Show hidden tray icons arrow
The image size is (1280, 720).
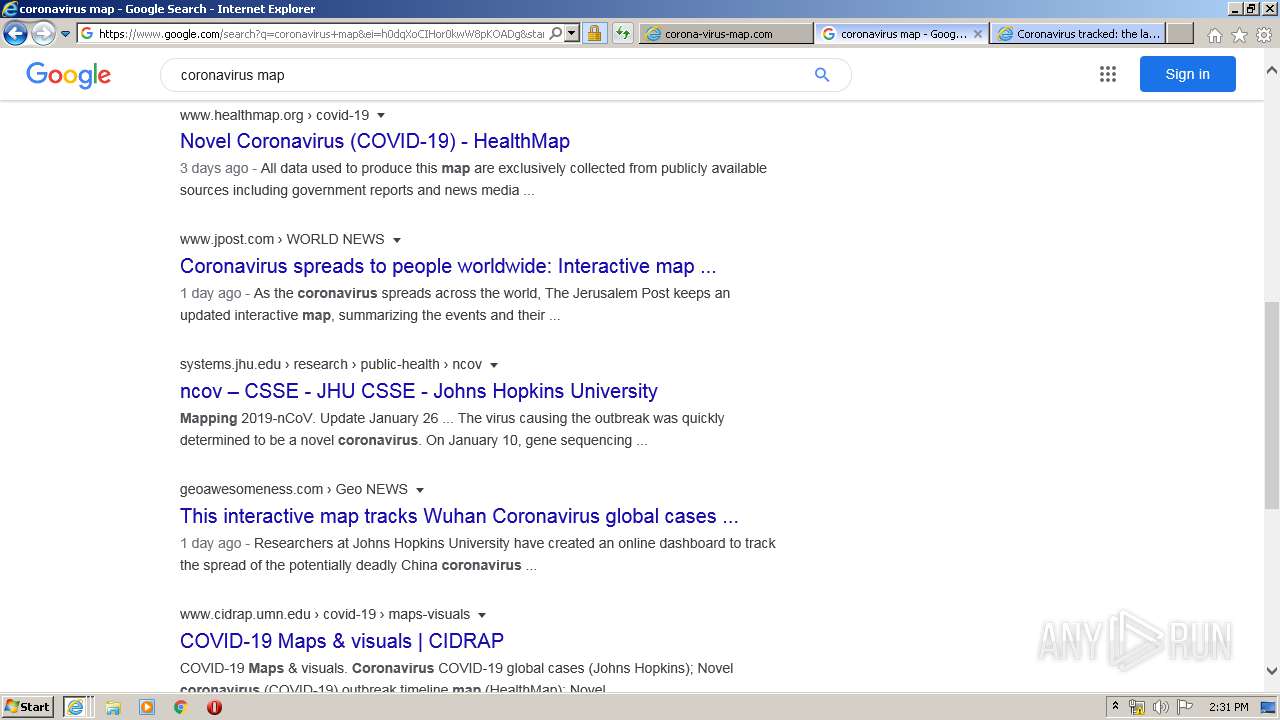[x=1115, y=707]
